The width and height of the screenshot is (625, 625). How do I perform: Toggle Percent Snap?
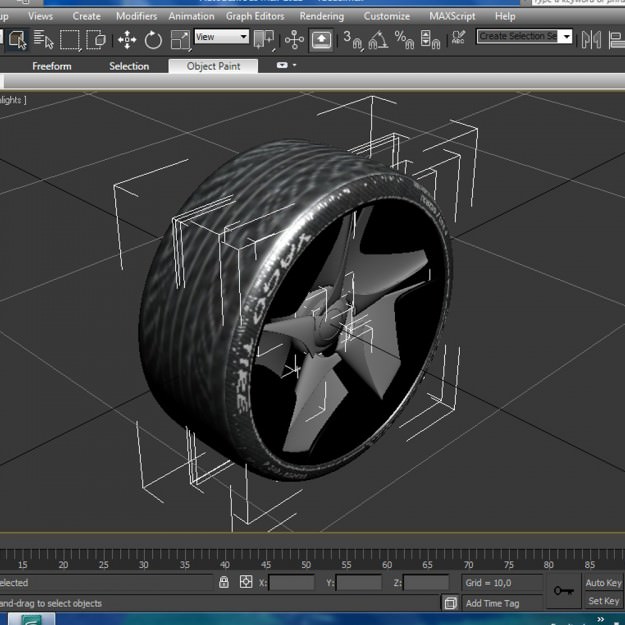pyautogui.click(x=404, y=40)
